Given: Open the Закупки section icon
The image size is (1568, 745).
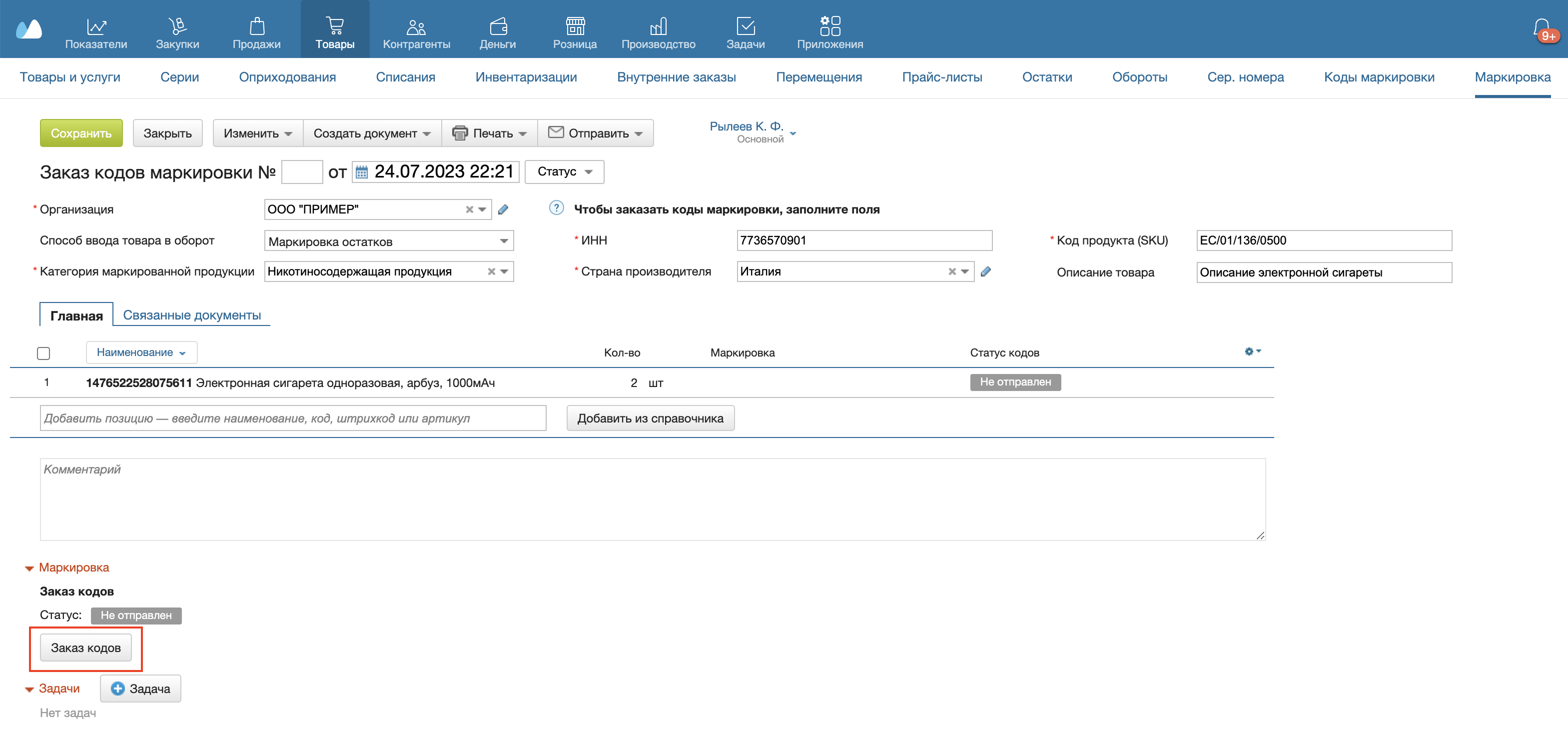Looking at the screenshot, I should click(x=177, y=26).
